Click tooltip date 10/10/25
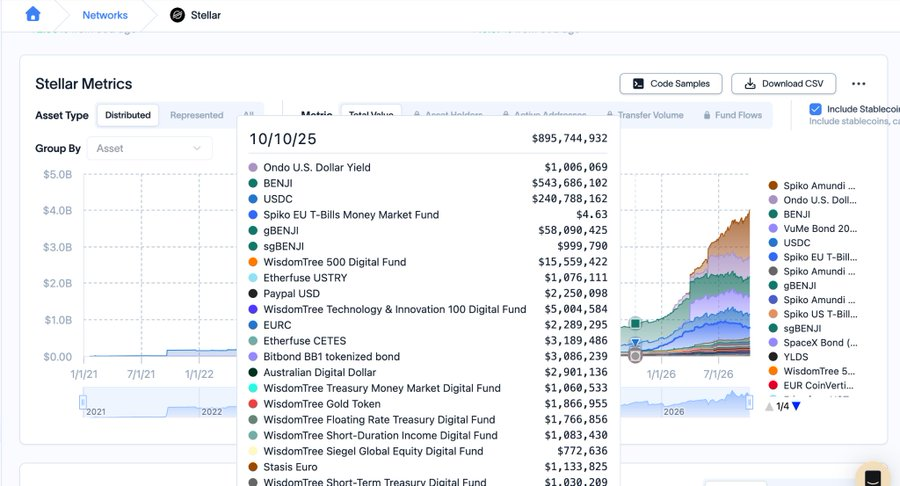 [x=282, y=139]
